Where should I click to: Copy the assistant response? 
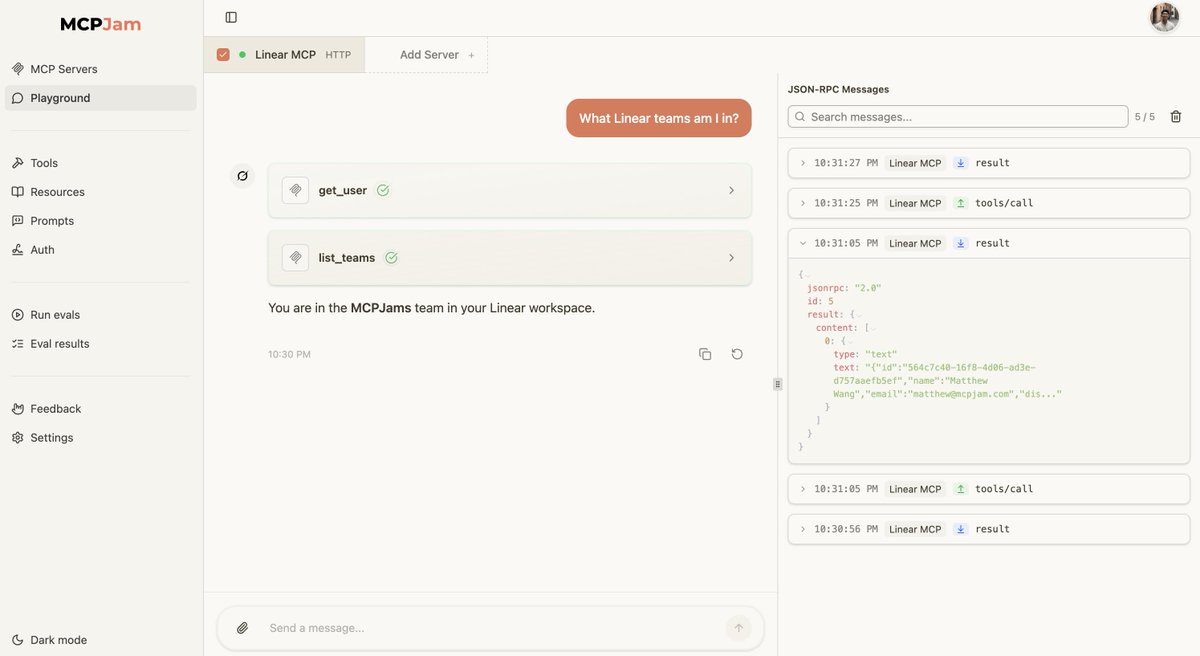click(705, 354)
